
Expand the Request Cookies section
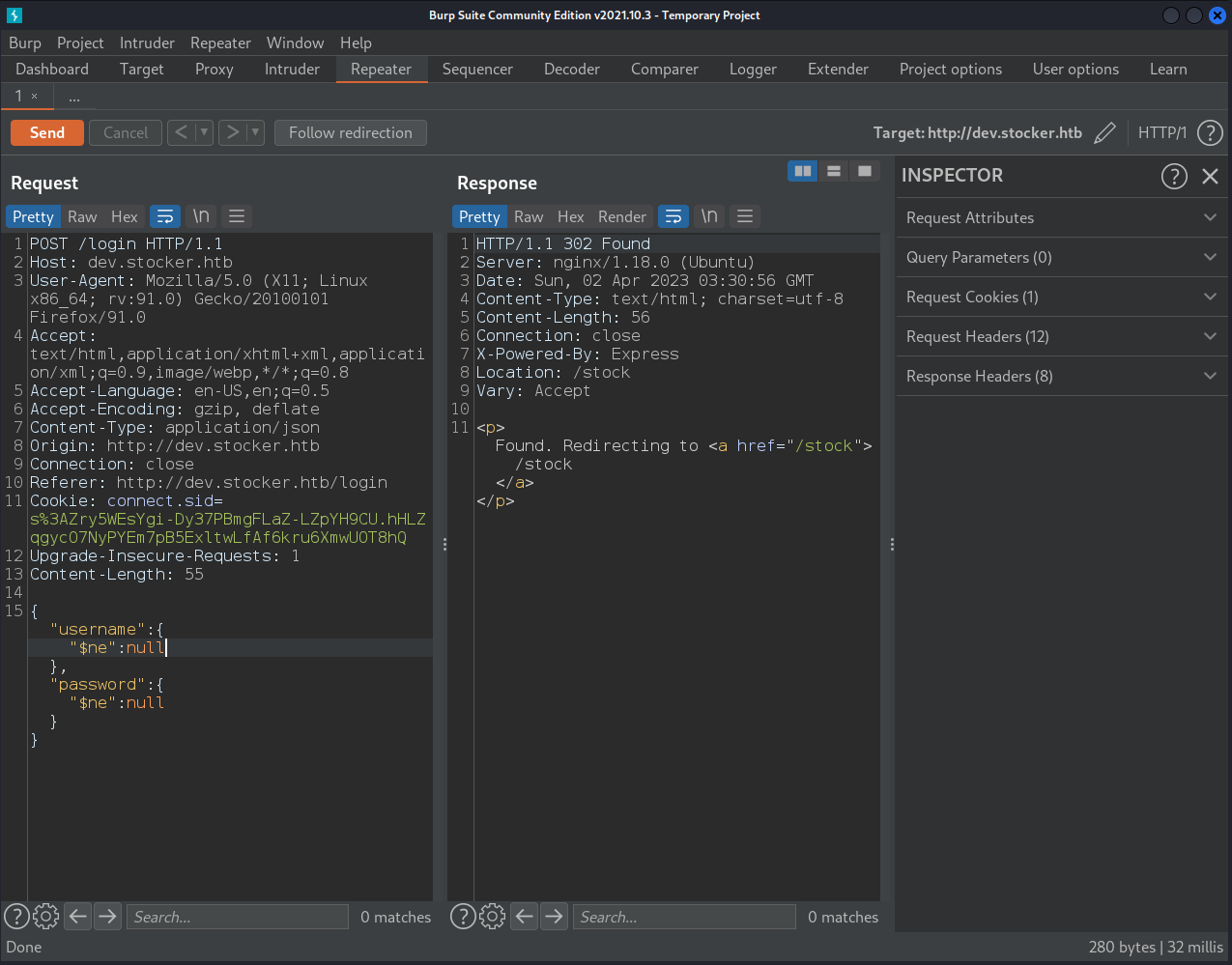(x=1061, y=297)
